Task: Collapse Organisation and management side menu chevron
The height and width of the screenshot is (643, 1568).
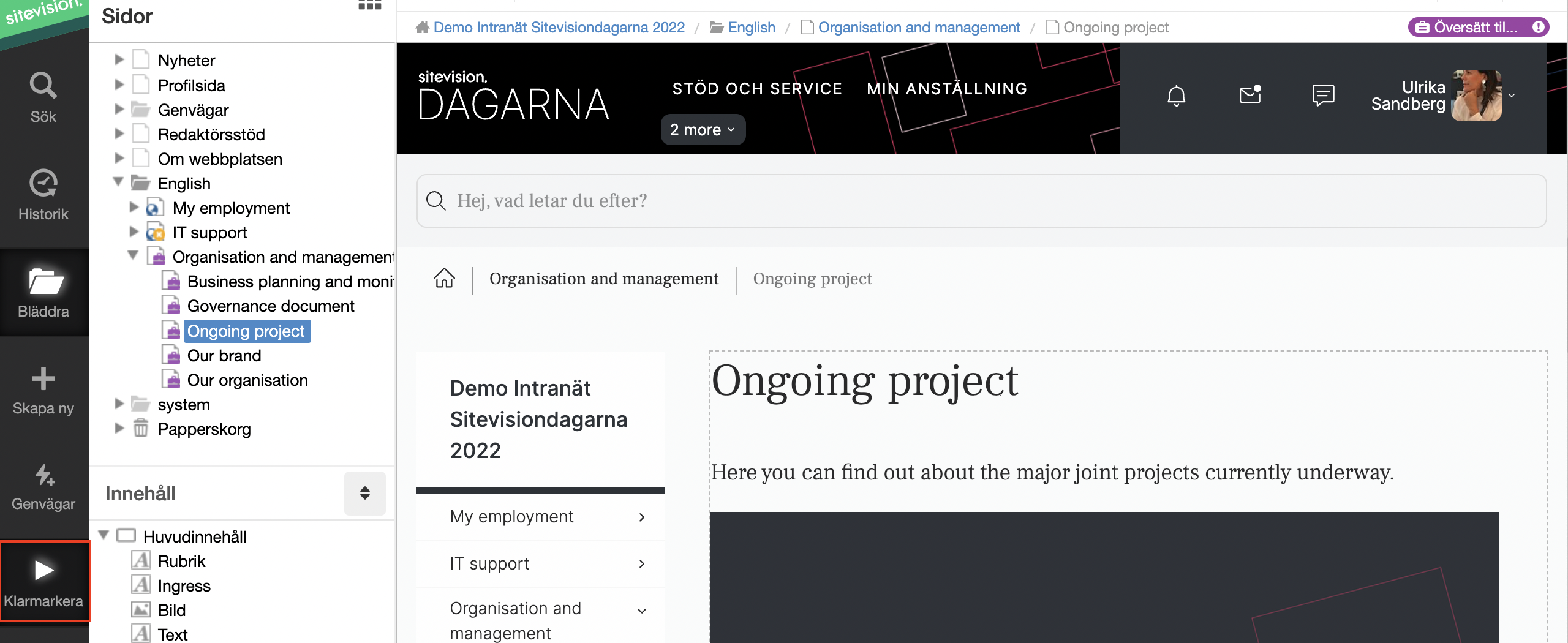Action: [642, 611]
